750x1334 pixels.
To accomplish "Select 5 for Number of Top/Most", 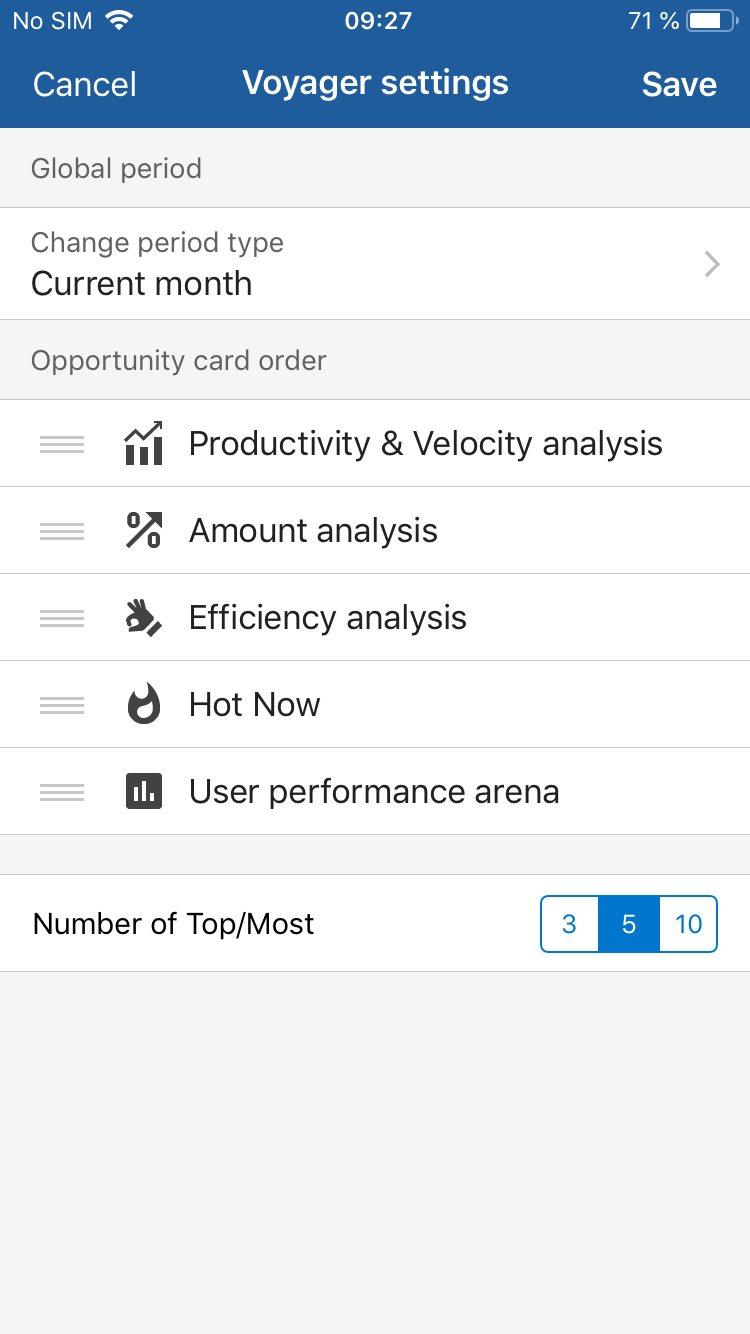I will (x=629, y=924).
